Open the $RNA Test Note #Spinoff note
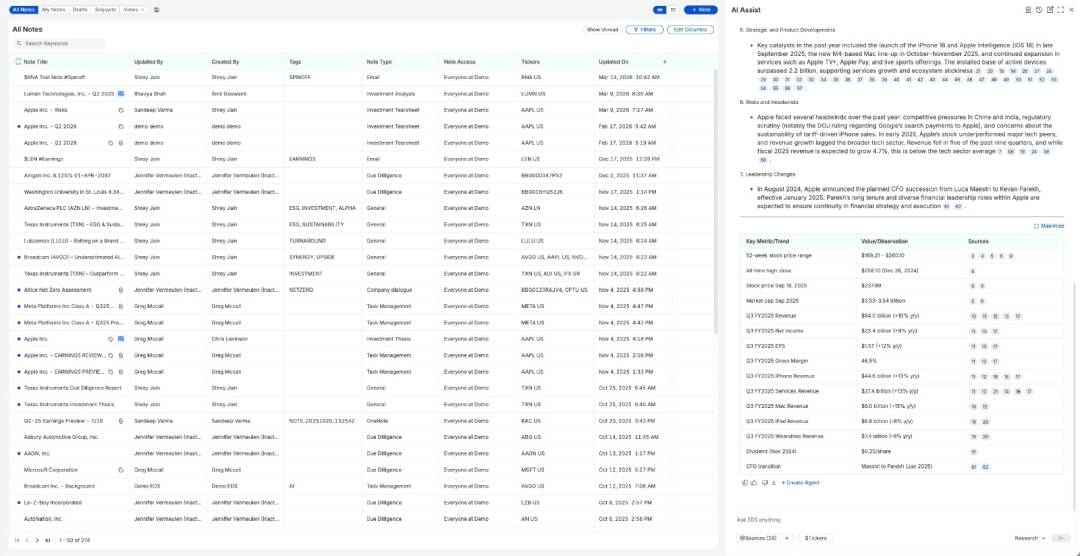This screenshot has height=556, width=1080. (54, 77)
